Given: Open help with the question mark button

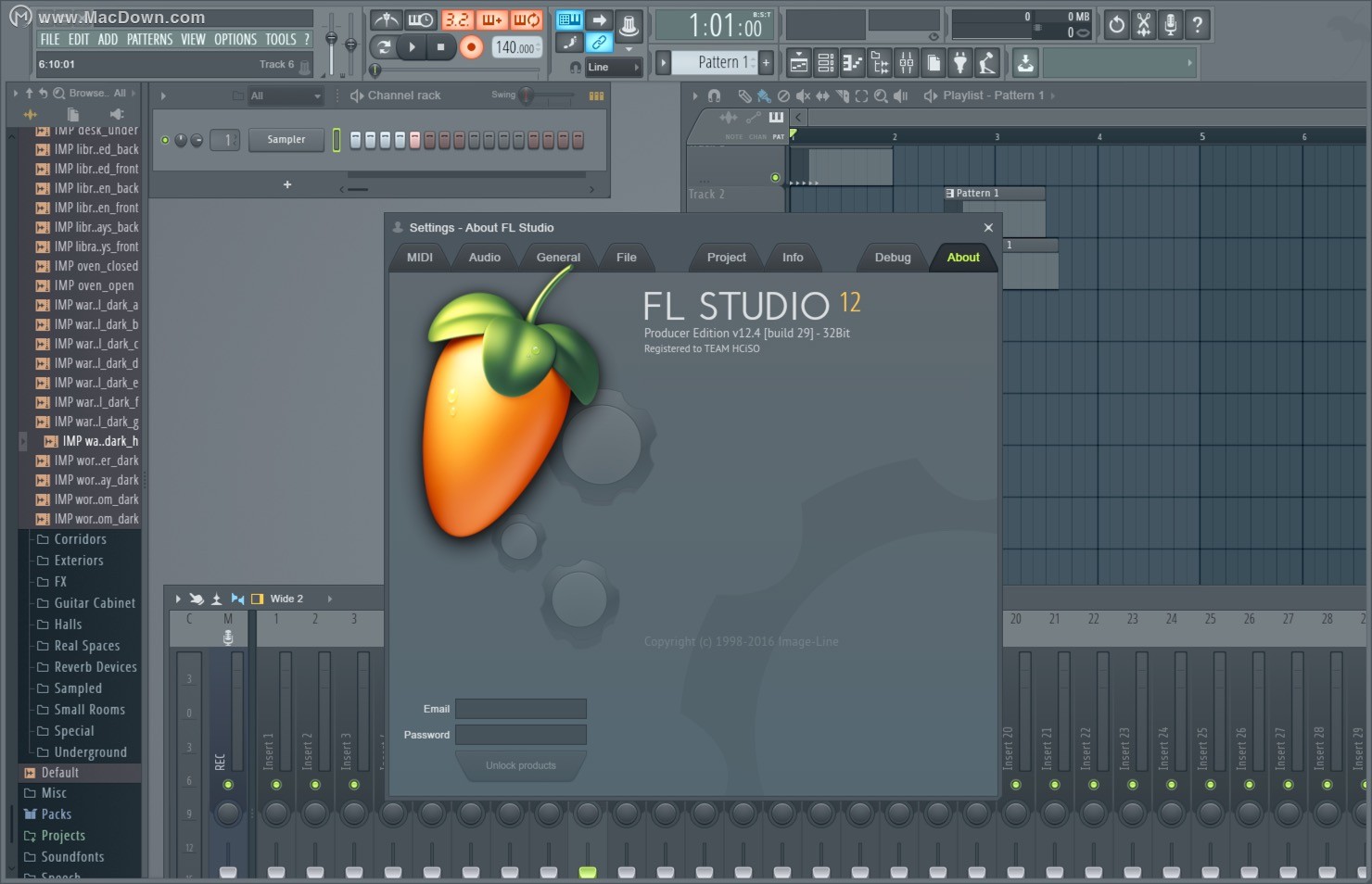Looking at the screenshot, I should (1198, 25).
